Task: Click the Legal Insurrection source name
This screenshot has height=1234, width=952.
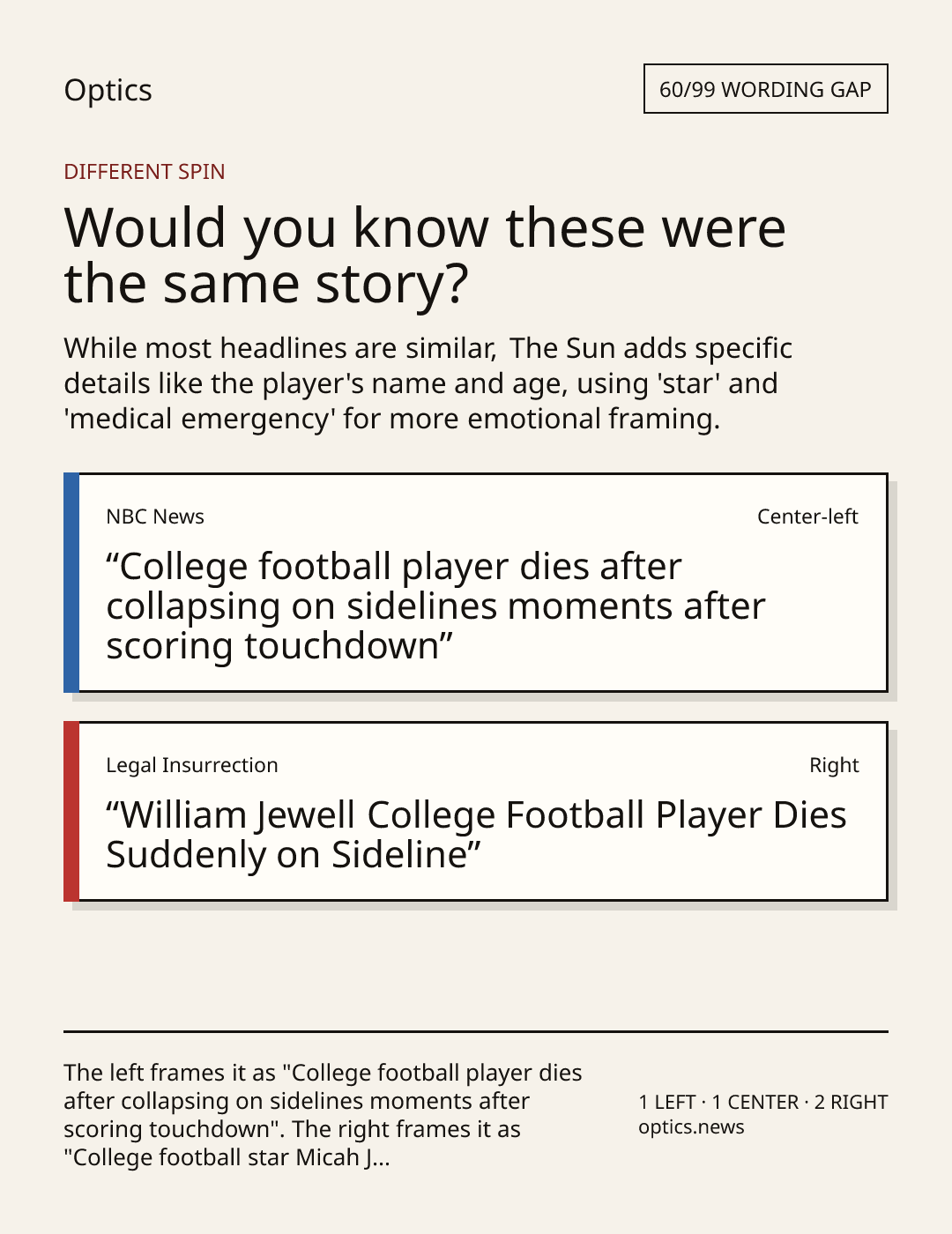Action: [192, 765]
